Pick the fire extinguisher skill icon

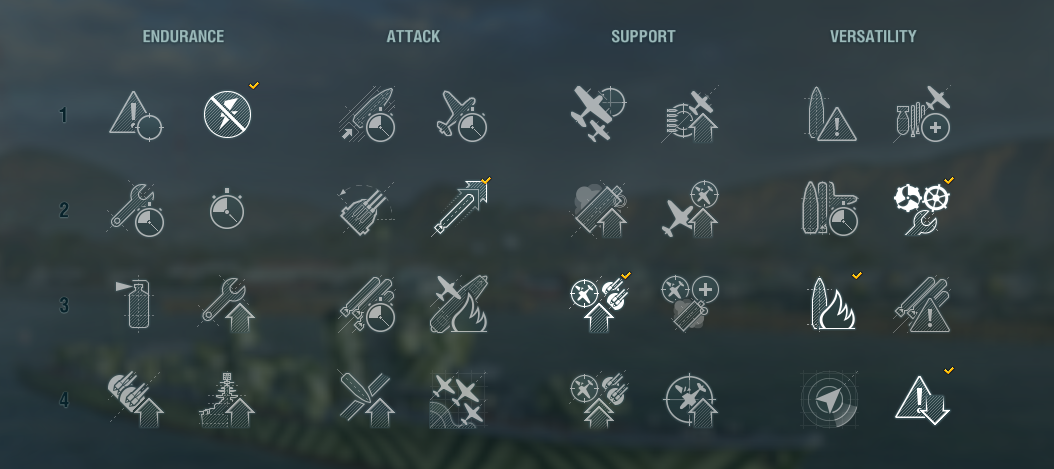pyautogui.click(x=136, y=305)
